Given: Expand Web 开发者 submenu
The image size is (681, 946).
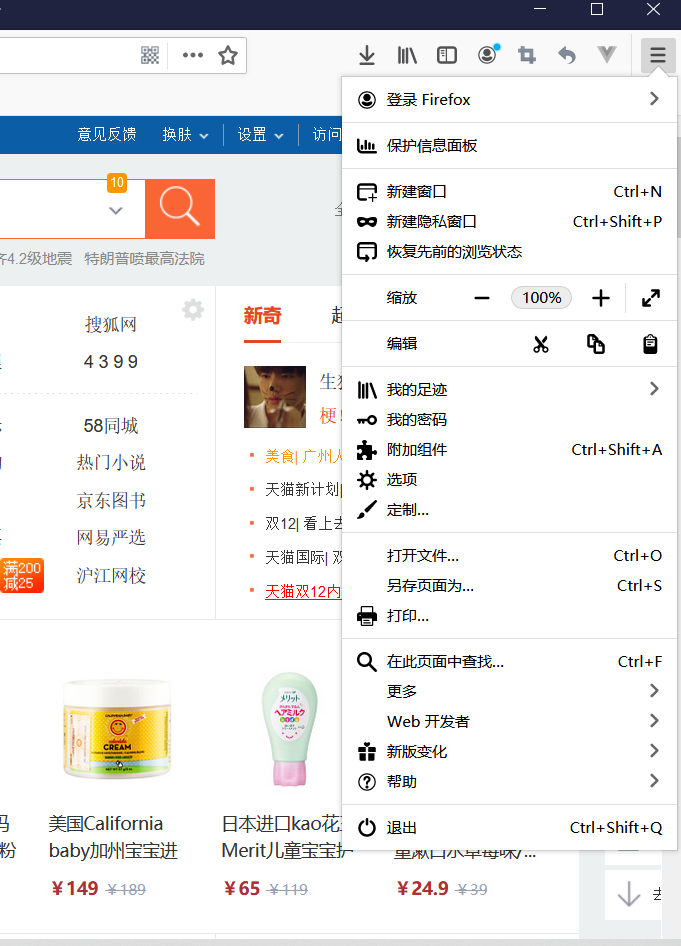Looking at the screenshot, I should (509, 722).
